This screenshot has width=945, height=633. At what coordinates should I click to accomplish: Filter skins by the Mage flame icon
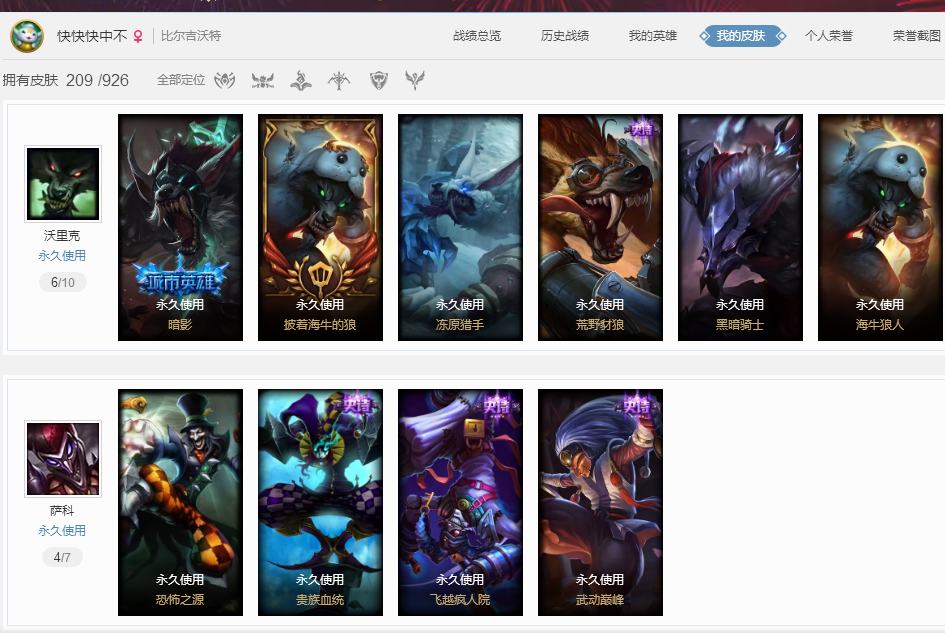(301, 80)
